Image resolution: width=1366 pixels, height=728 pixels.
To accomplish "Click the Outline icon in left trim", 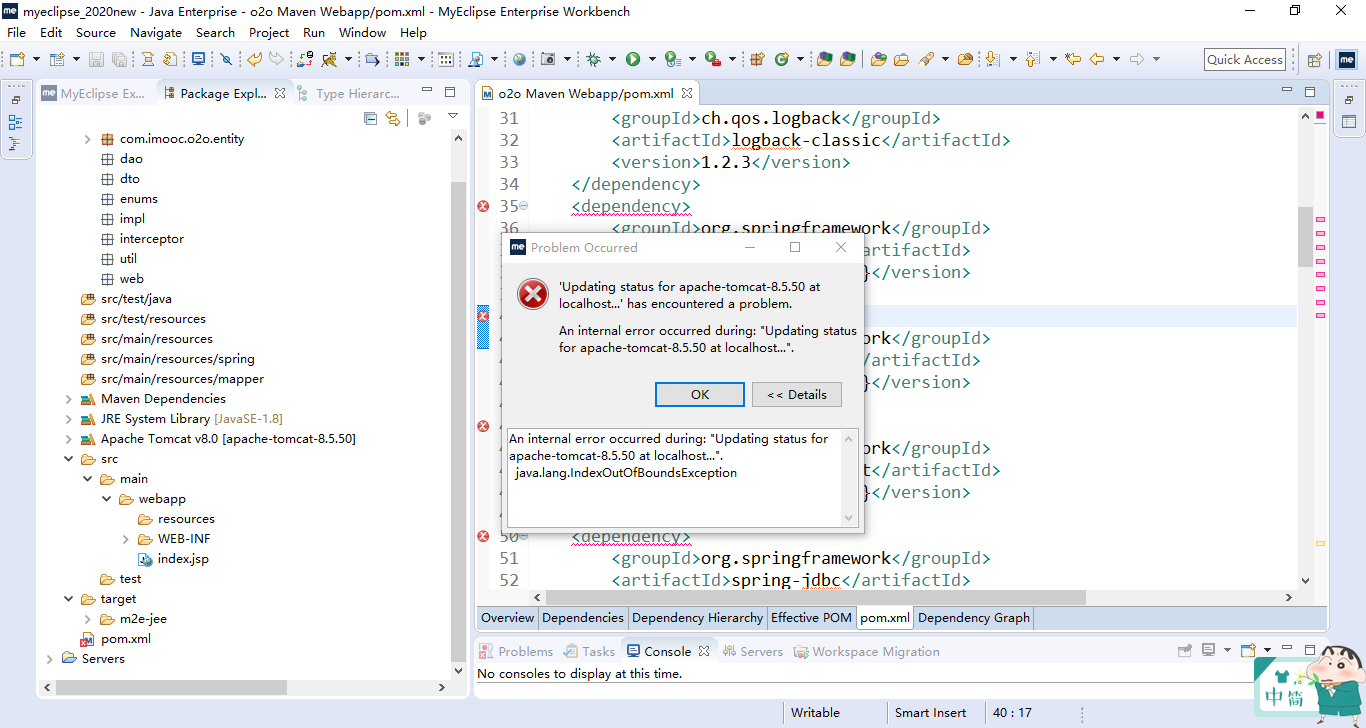I will click(16, 123).
